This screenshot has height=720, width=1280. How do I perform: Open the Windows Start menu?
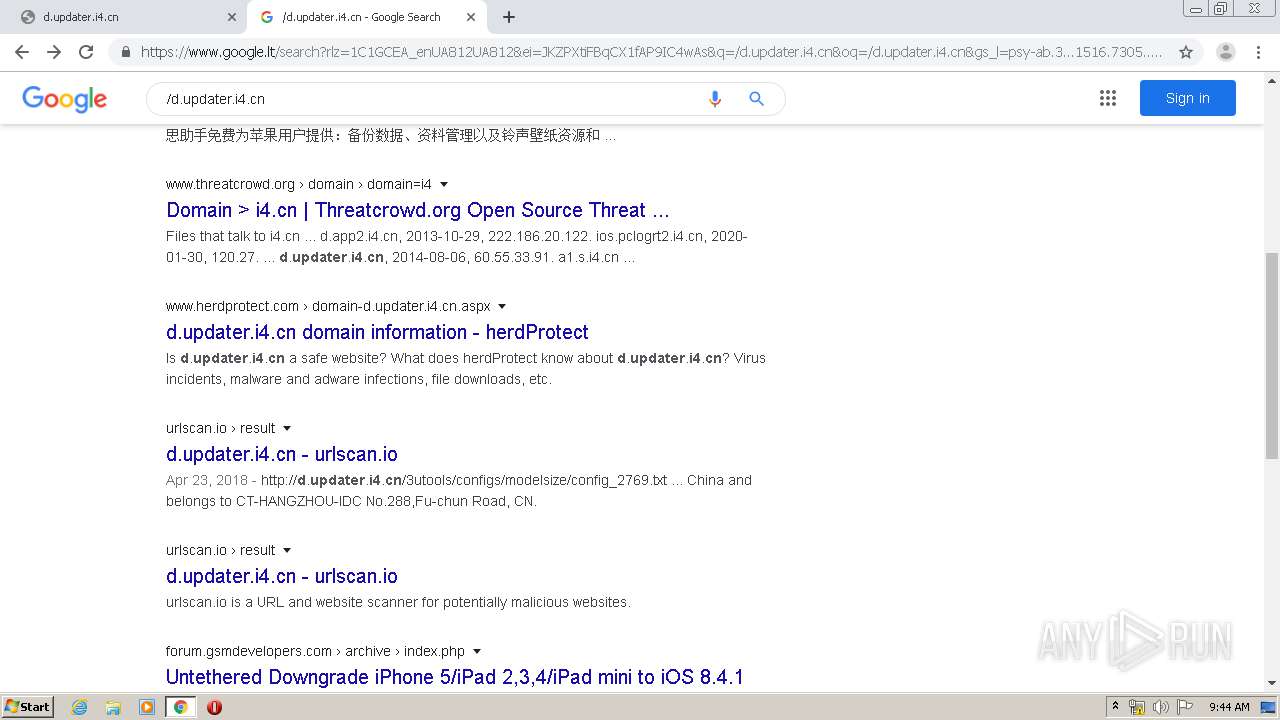point(27,707)
